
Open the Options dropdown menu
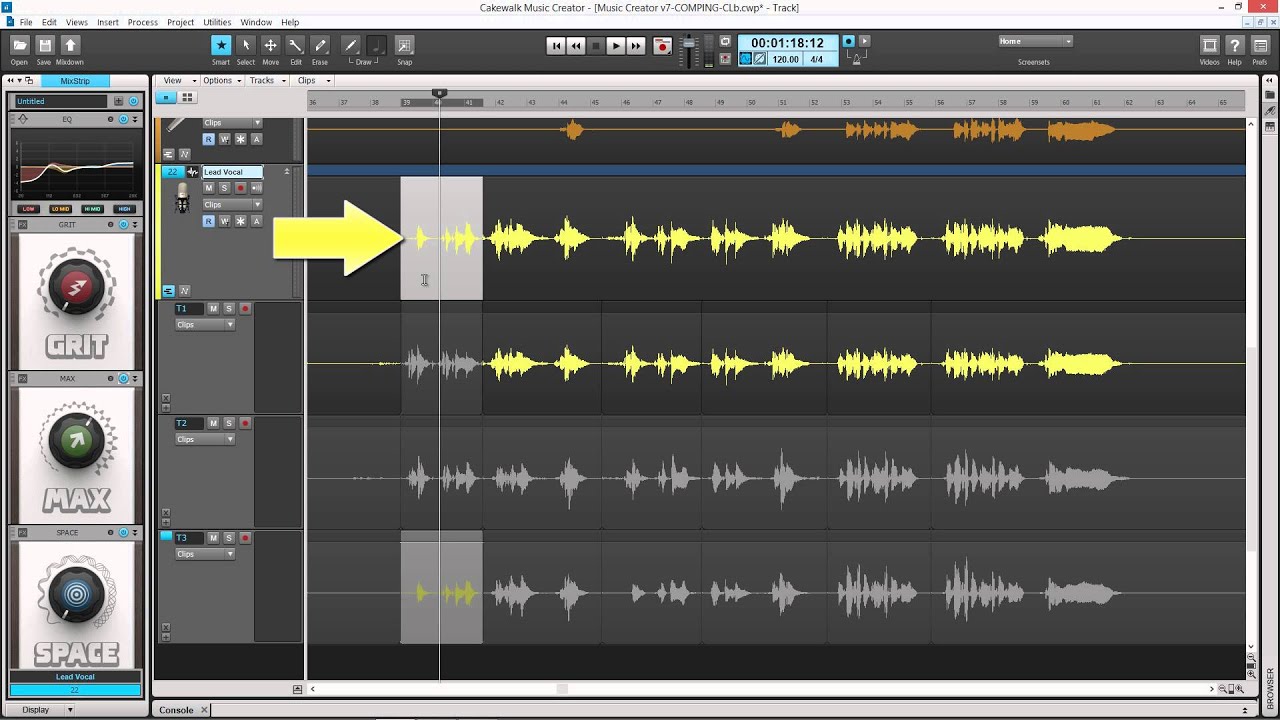point(221,80)
